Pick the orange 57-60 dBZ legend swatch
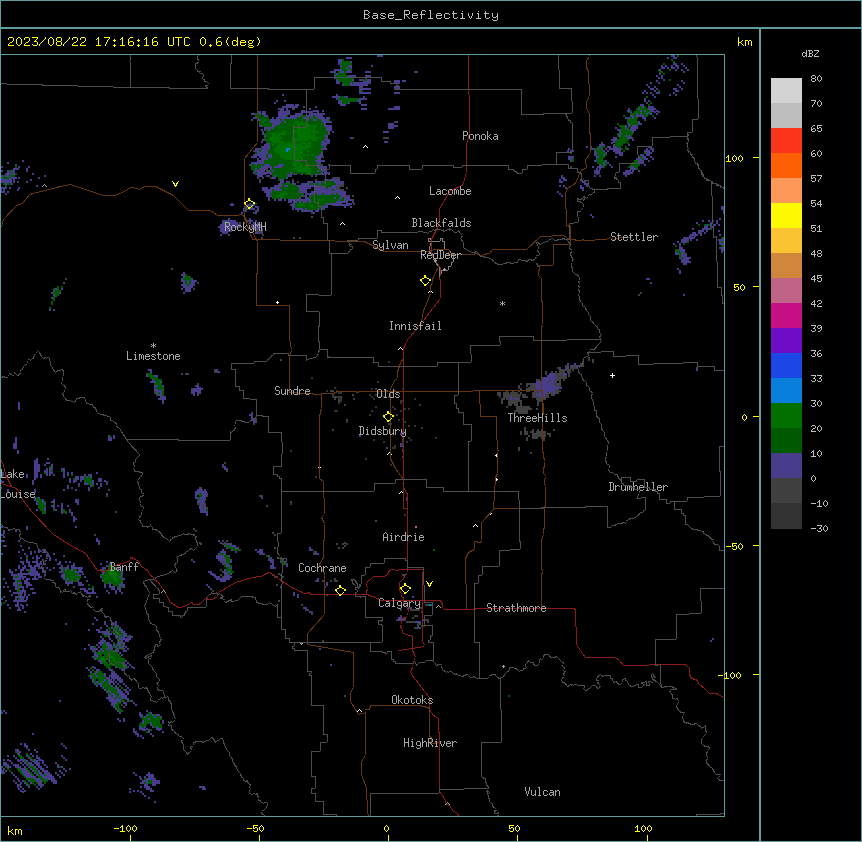862x842 pixels. point(786,165)
